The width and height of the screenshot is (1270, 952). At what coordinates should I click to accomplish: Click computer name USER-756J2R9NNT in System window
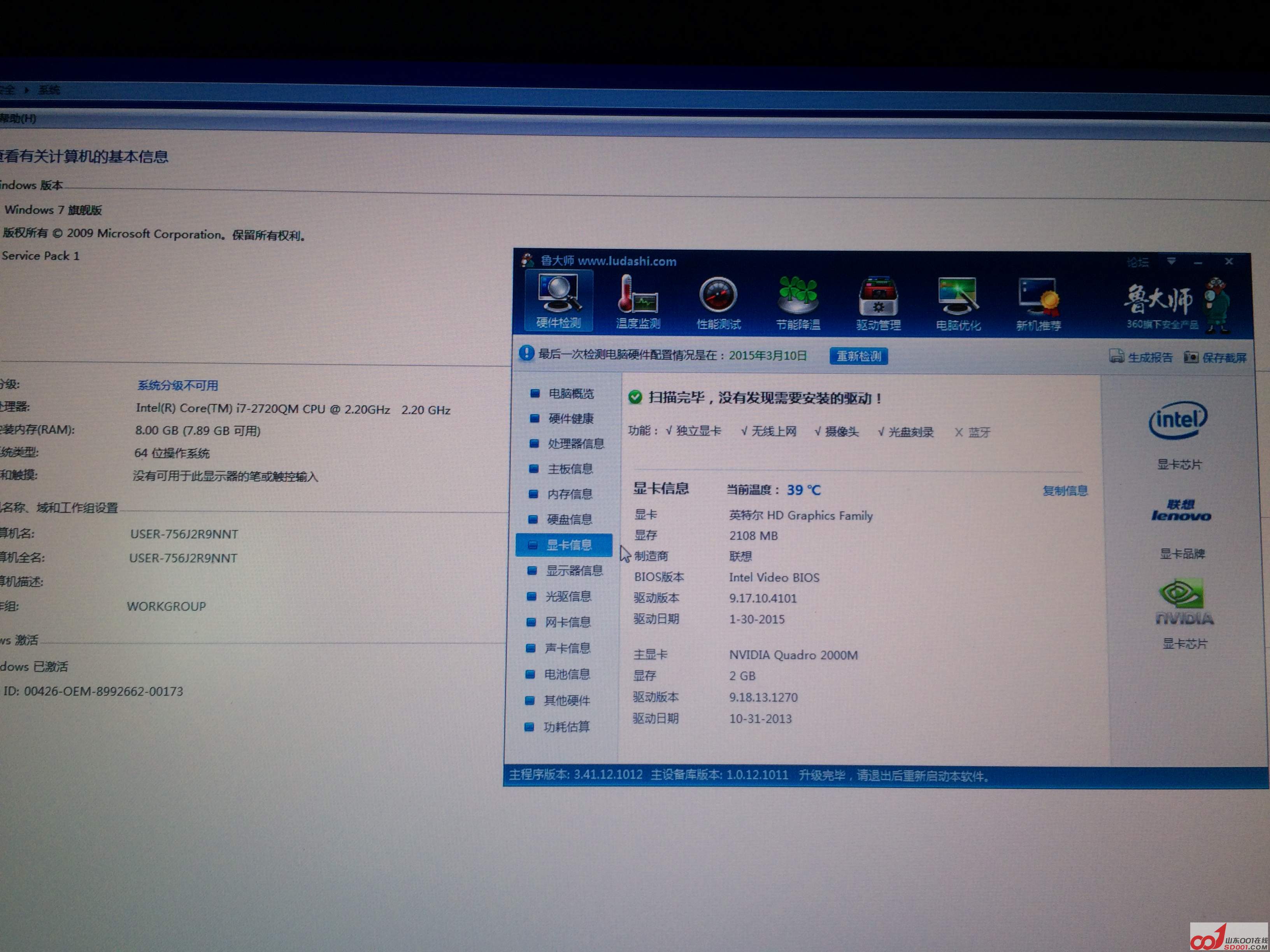184,534
